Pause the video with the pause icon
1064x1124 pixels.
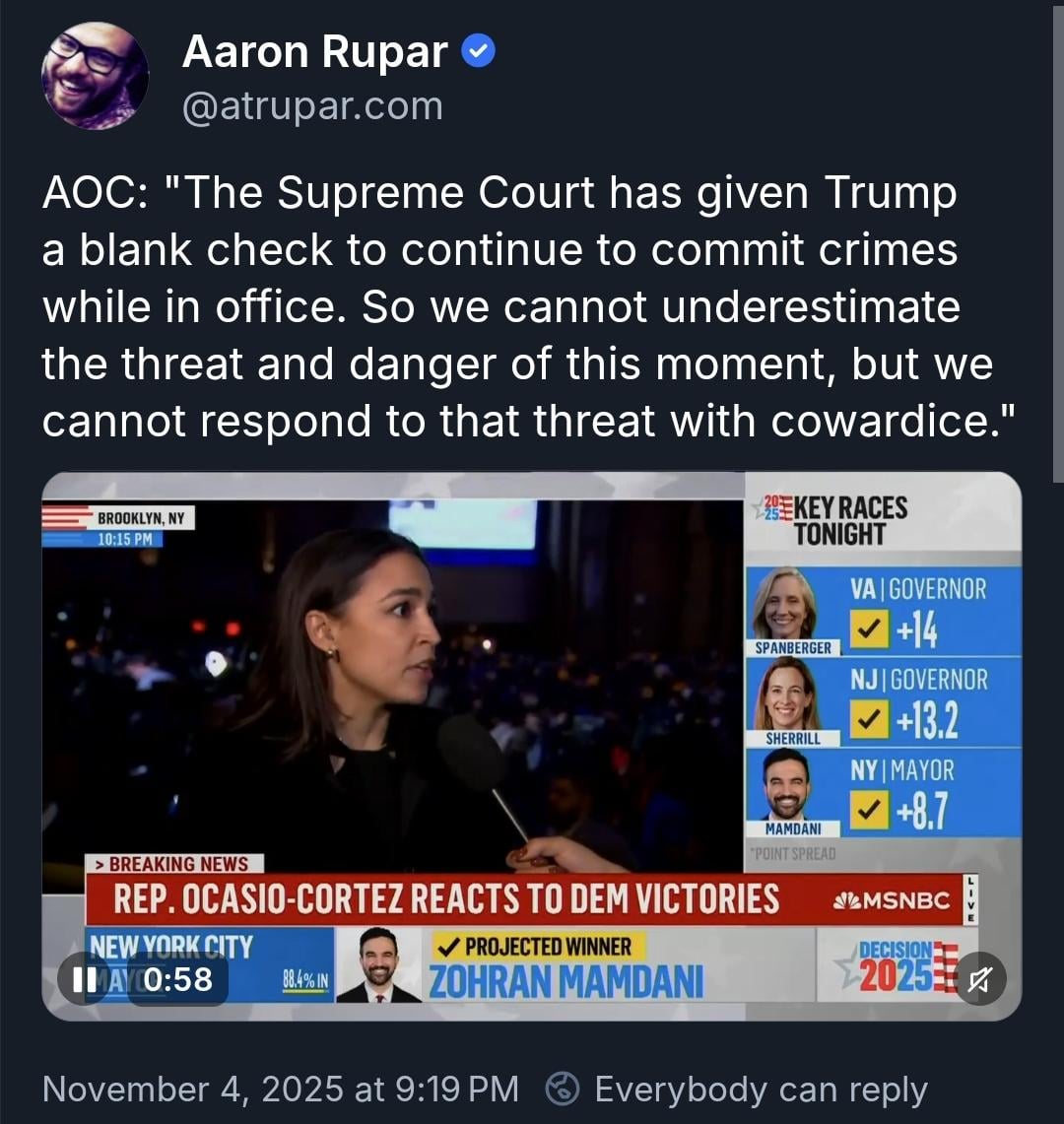(x=85, y=979)
